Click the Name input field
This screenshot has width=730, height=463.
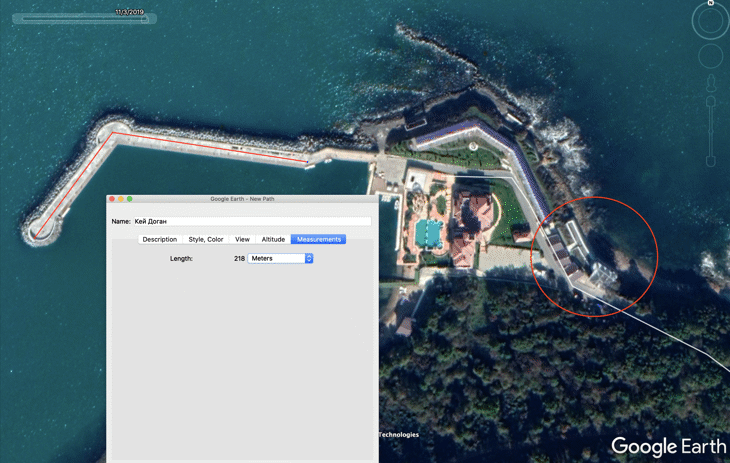(252, 221)
